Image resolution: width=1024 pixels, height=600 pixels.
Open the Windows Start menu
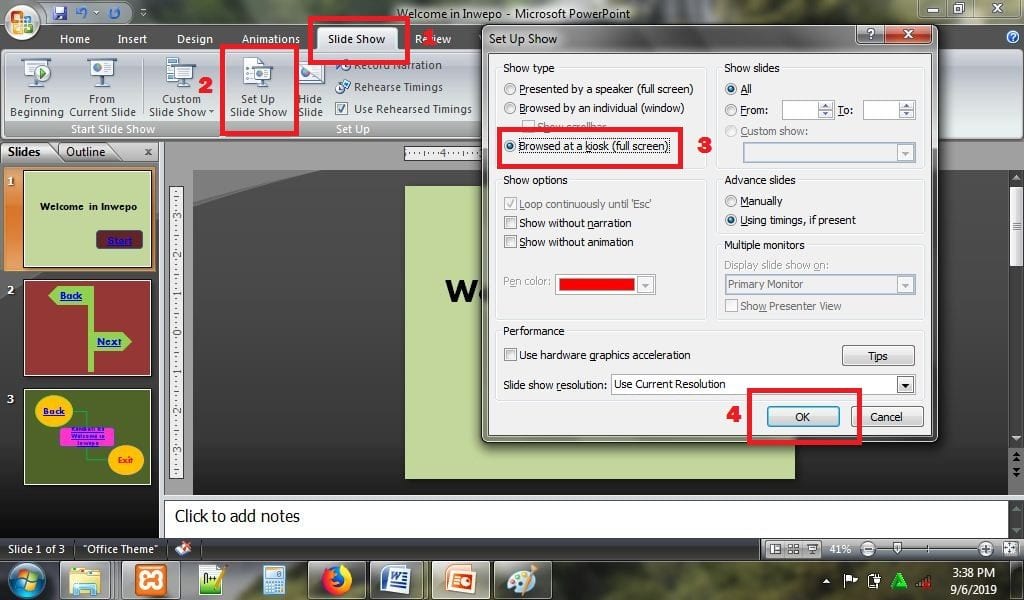click(26, 580)
